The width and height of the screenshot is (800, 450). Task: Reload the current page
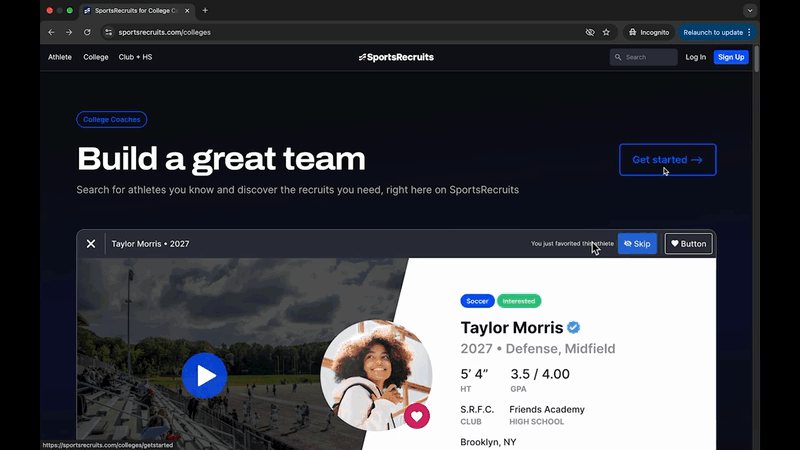(87, 32)
